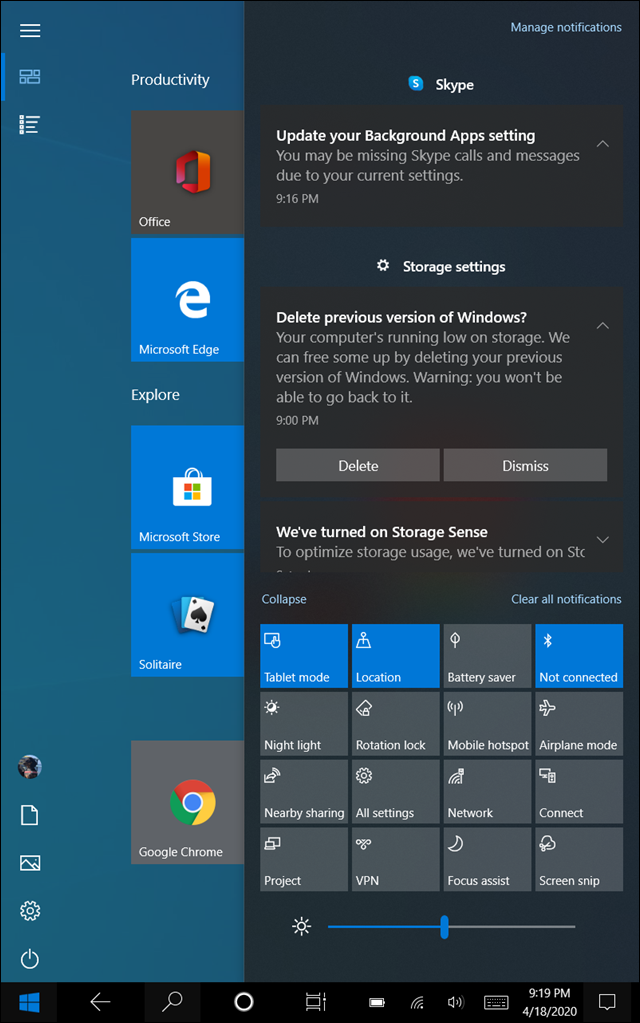Select the pinned tiles view icon
The image size is (640, 1023).
[30, 77]
